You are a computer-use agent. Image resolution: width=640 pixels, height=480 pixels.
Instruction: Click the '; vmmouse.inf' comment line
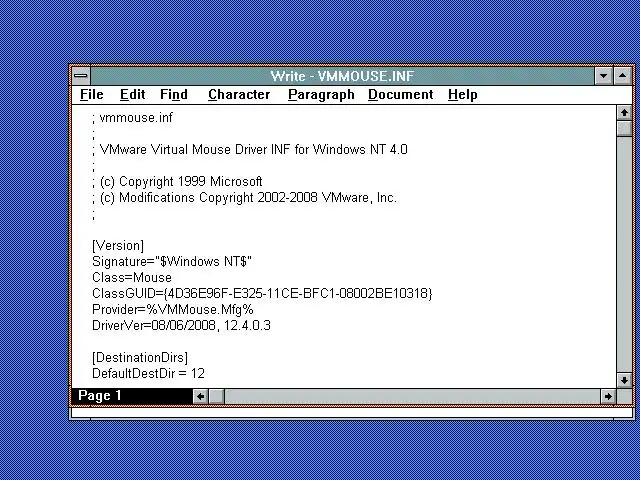pos(132,118)
